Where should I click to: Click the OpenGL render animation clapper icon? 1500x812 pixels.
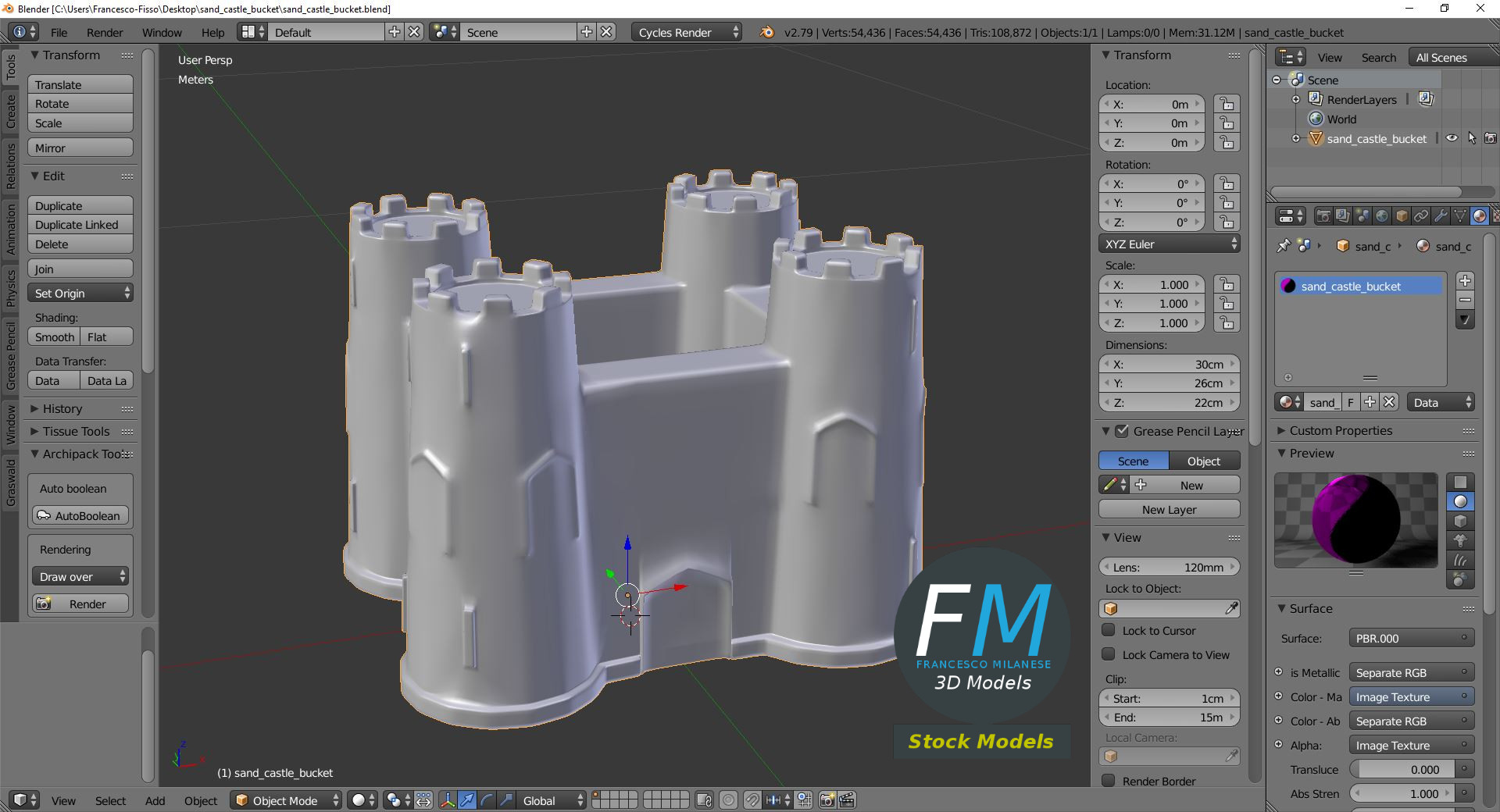click(847, 800)
